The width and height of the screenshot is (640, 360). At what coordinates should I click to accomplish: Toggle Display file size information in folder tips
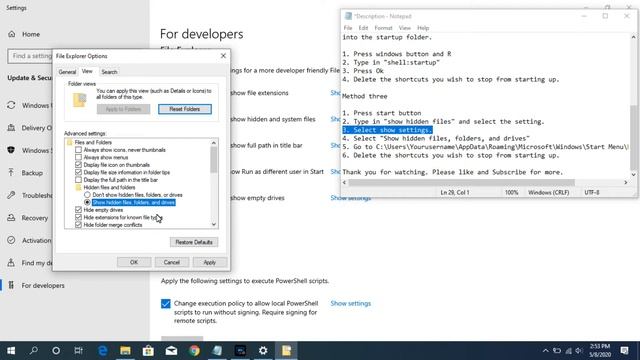tap(78, 172)
